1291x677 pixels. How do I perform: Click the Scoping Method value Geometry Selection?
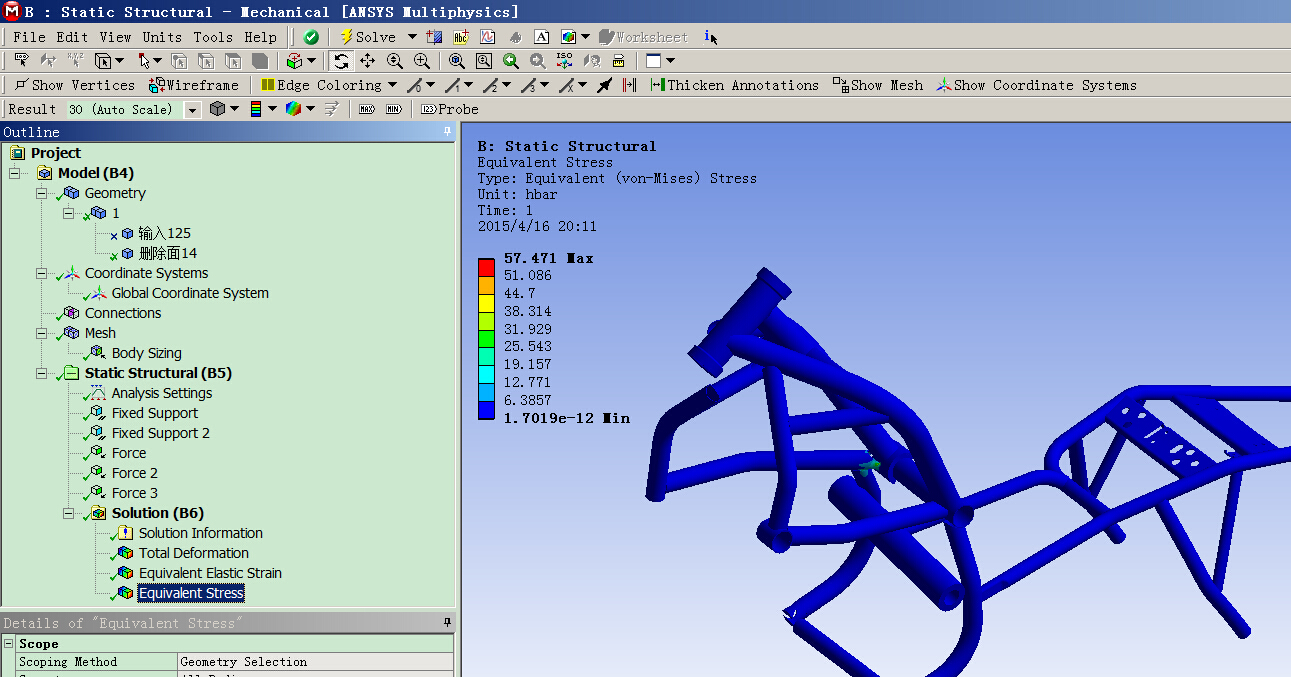(x=315, y=662)
